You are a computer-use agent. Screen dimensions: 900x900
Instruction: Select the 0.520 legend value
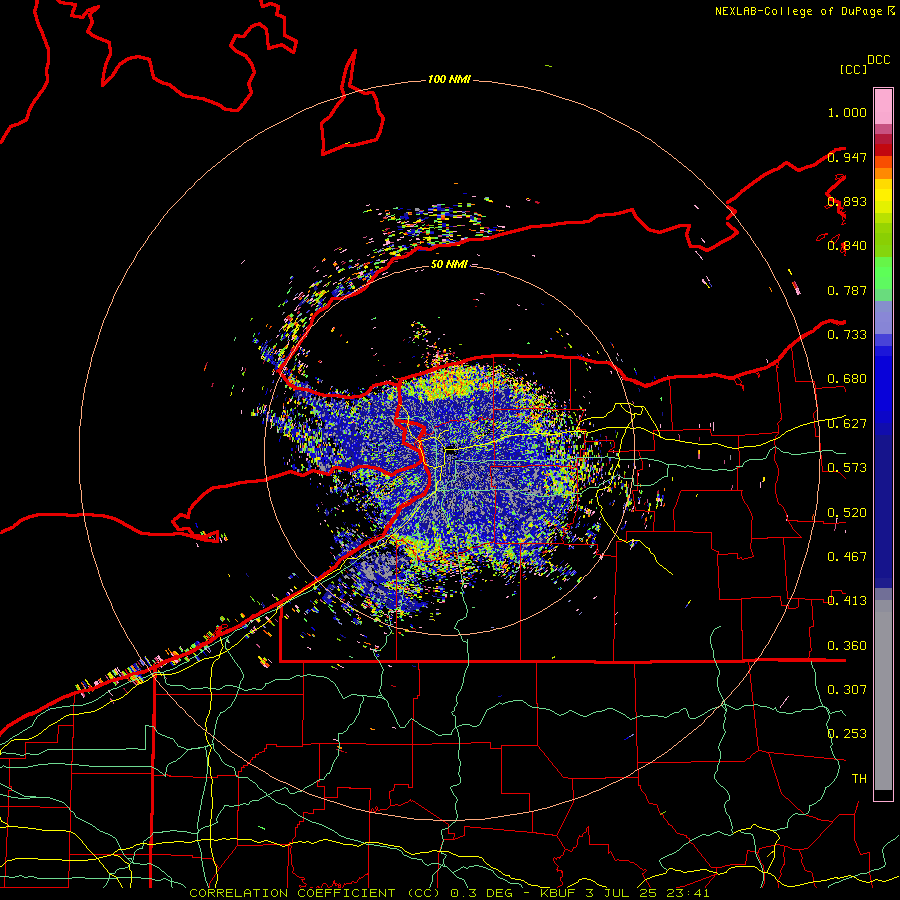click(x=847, y=513)
